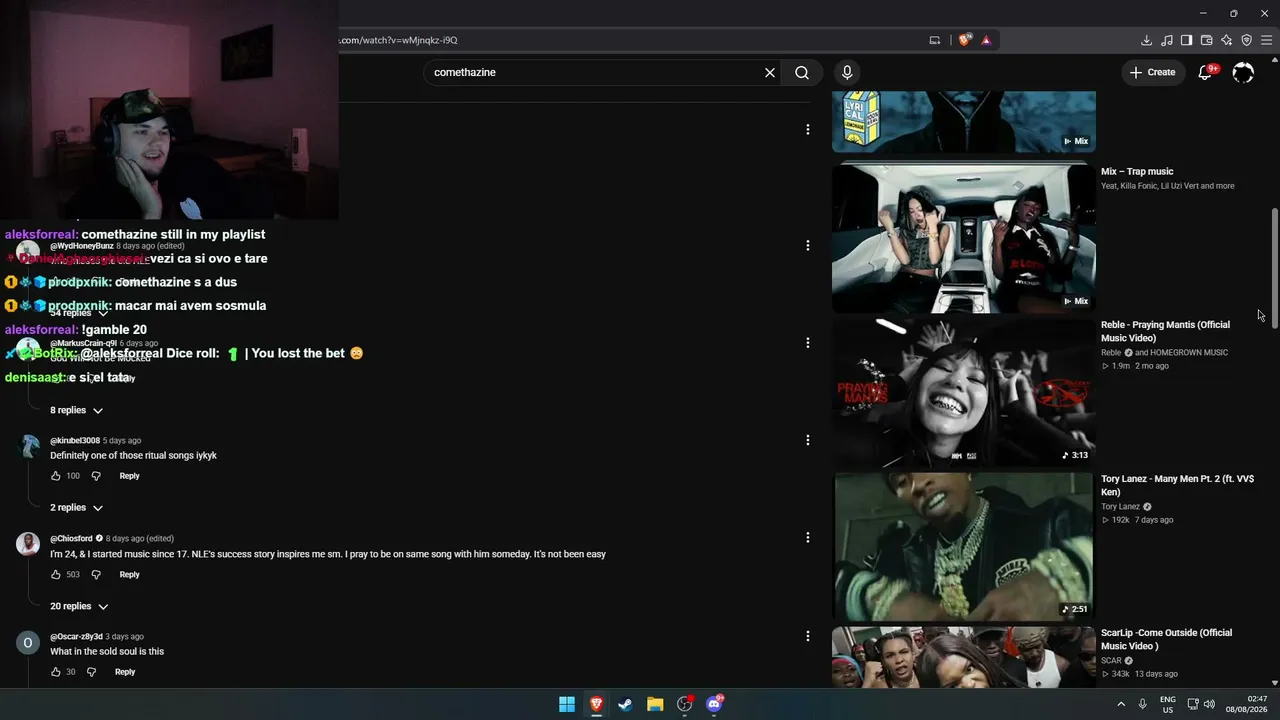Open Reble - Praying Mantis video title
The image size is (1280, 720).
[1166, 331]
